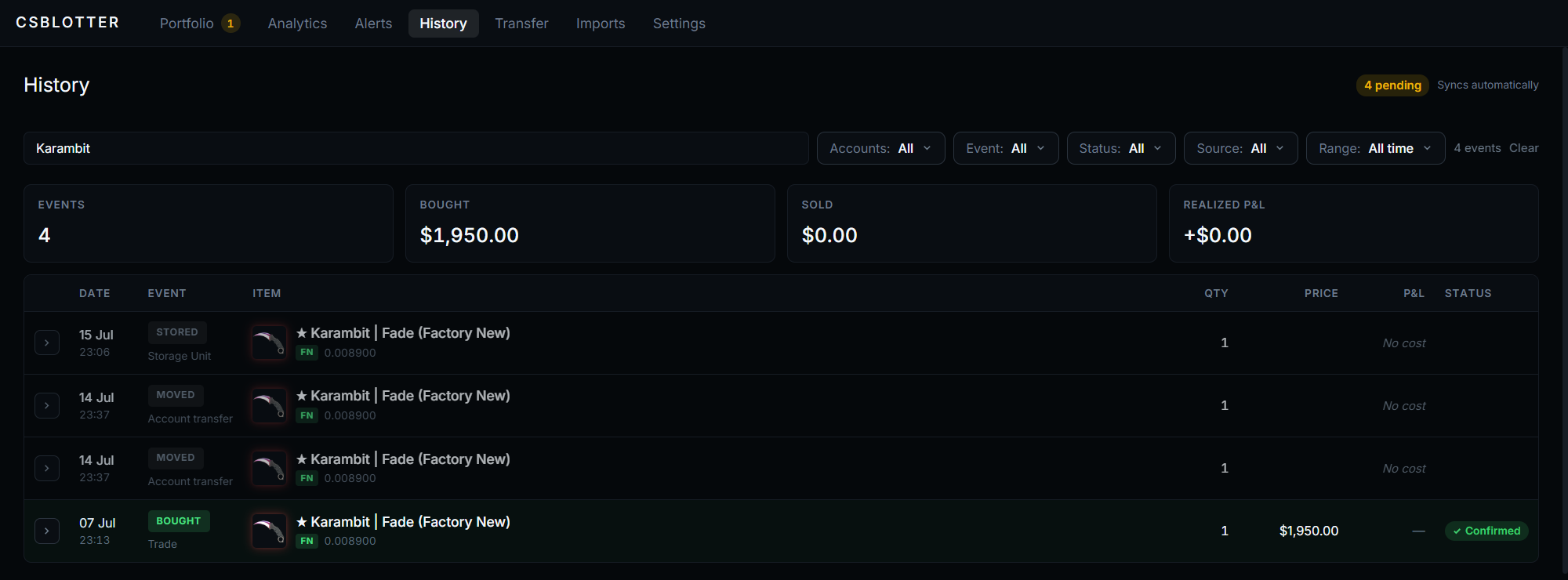This screenshot has height=580, width=1568.
Task: Open the Range All time dropdown
Action: 1375,148
